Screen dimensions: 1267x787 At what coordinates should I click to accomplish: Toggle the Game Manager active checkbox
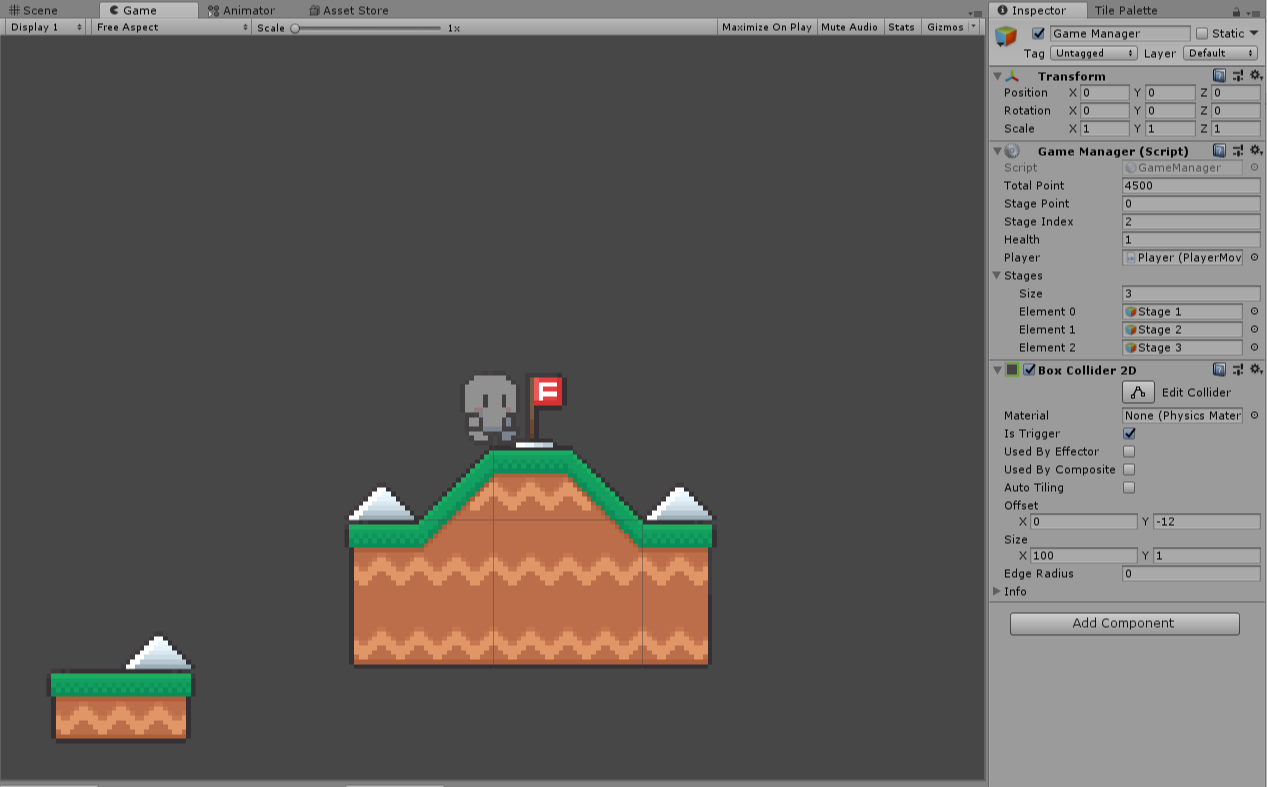click(1038, 33)
